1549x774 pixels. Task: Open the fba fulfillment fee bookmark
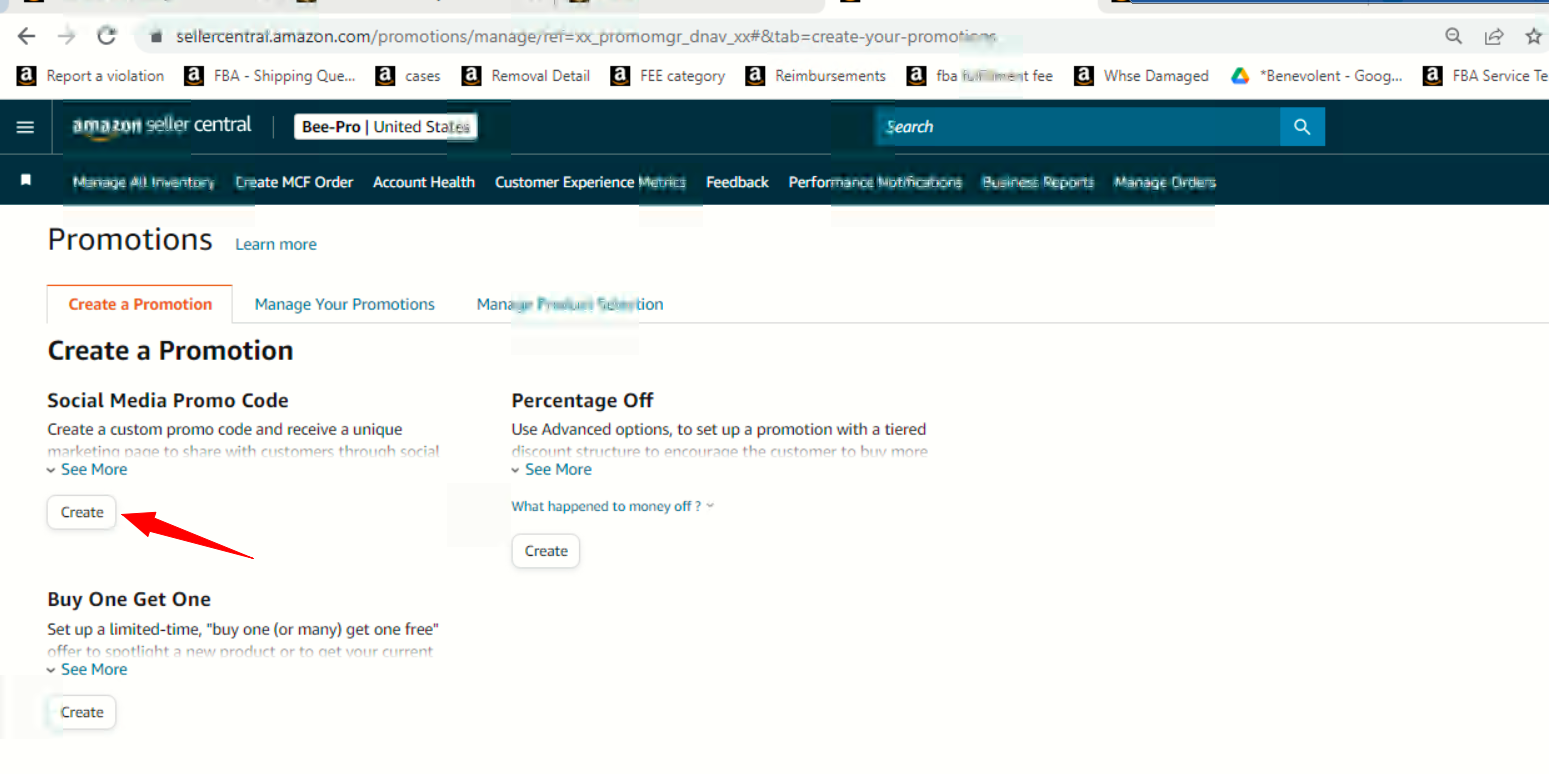(x=980, y=76)
